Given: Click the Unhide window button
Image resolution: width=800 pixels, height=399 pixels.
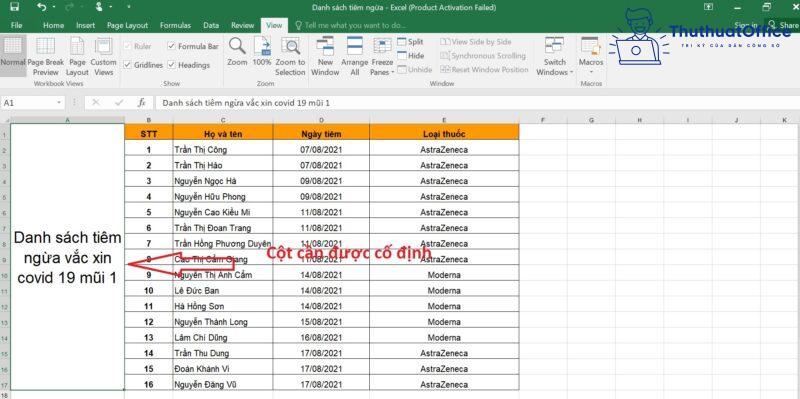Looking at the screenshot, I should tap(414, 69).
